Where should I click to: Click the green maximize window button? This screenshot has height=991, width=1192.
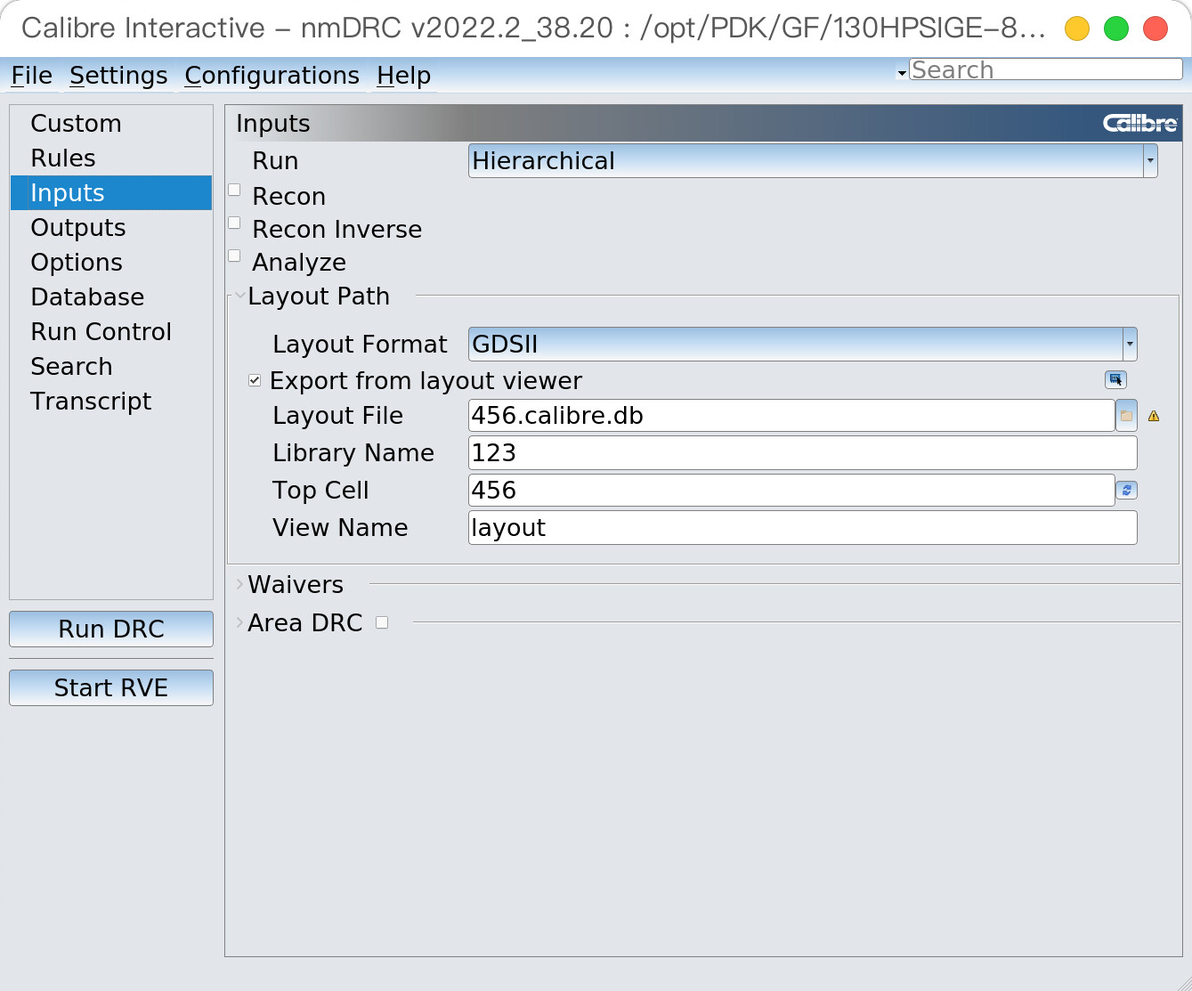pyautogui.click(x=1116, y=29)
